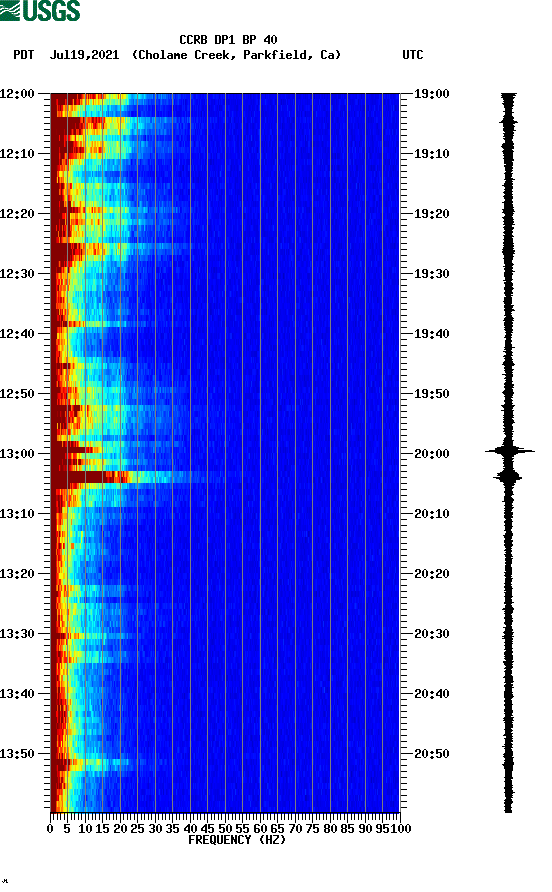Click the '20:20' UTC time label
The height and width of the screenshot is (892, 552).
tap(432, 574)
